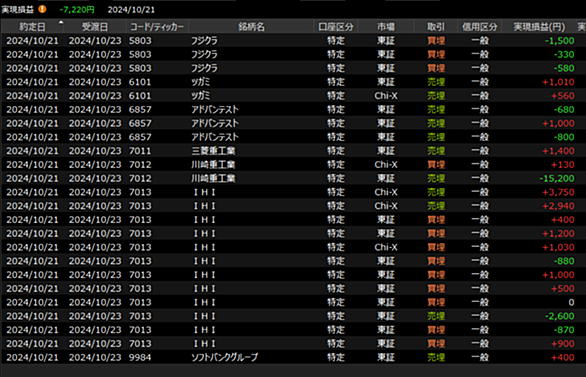Click Chi-X in the IHI +1,030 row
The image size is (586, 377).
coord(386,247)
